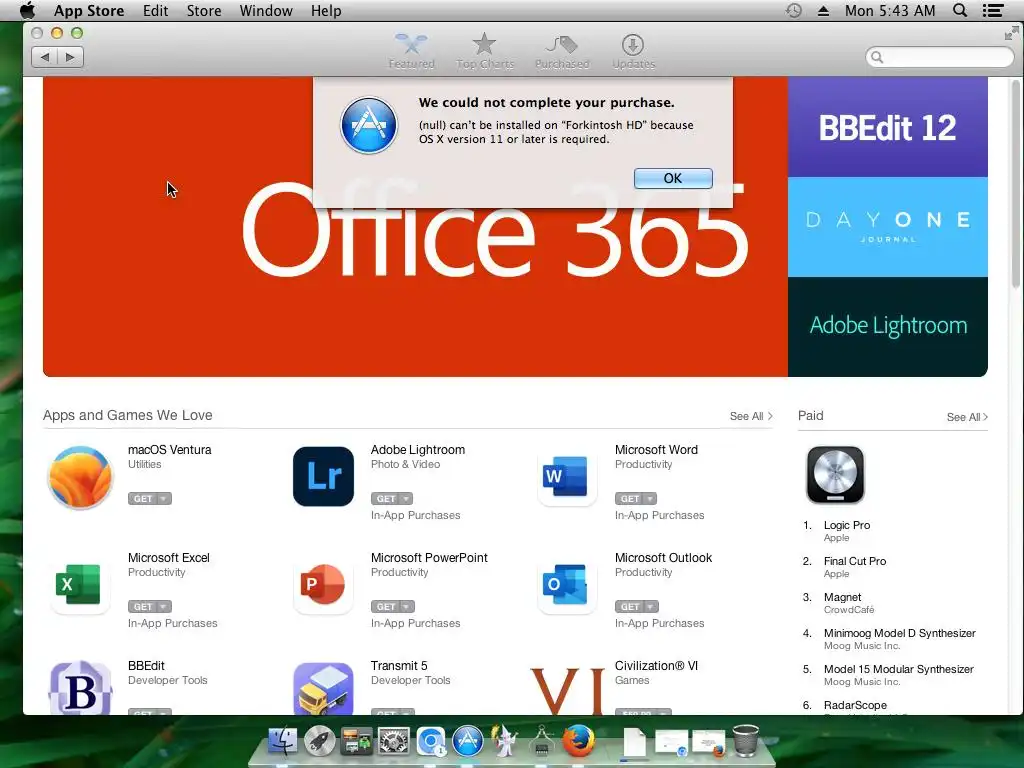1024x768 pixels.
Task: Open Finder from the dock
Action: 283,742
